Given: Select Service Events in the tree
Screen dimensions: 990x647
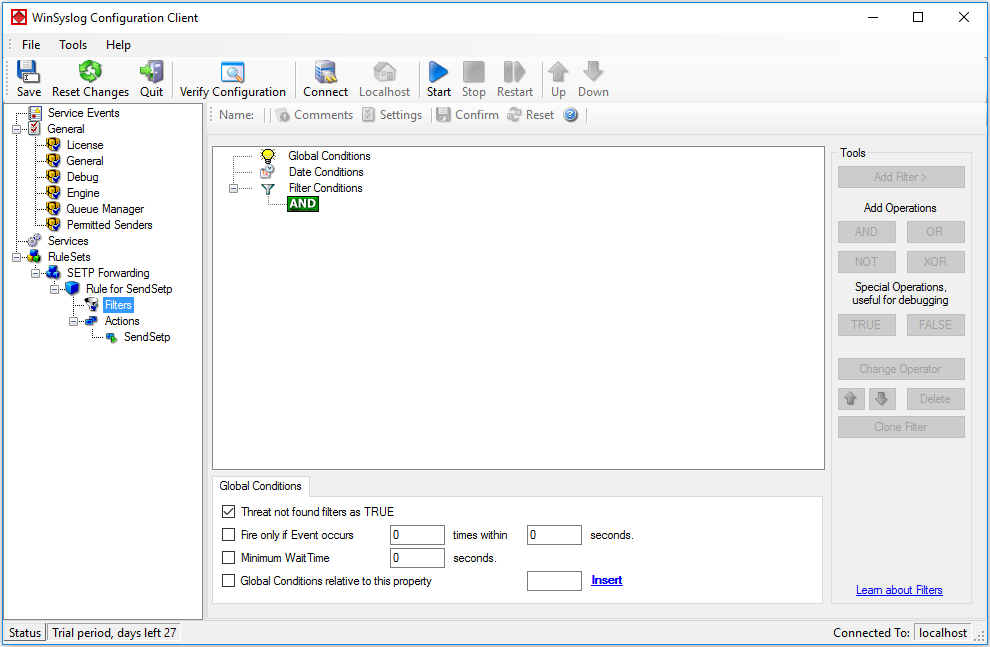Looking at the screenshot, I should tap(83, 113).
